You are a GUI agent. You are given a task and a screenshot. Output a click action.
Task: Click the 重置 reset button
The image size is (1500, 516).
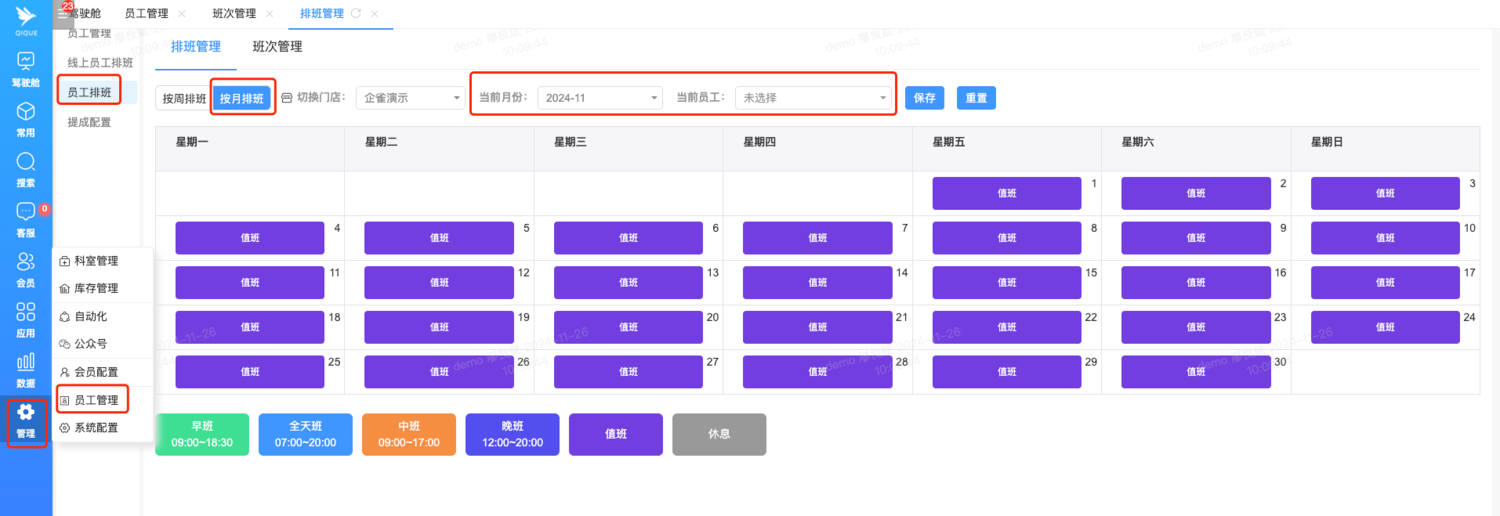[976, 98]
